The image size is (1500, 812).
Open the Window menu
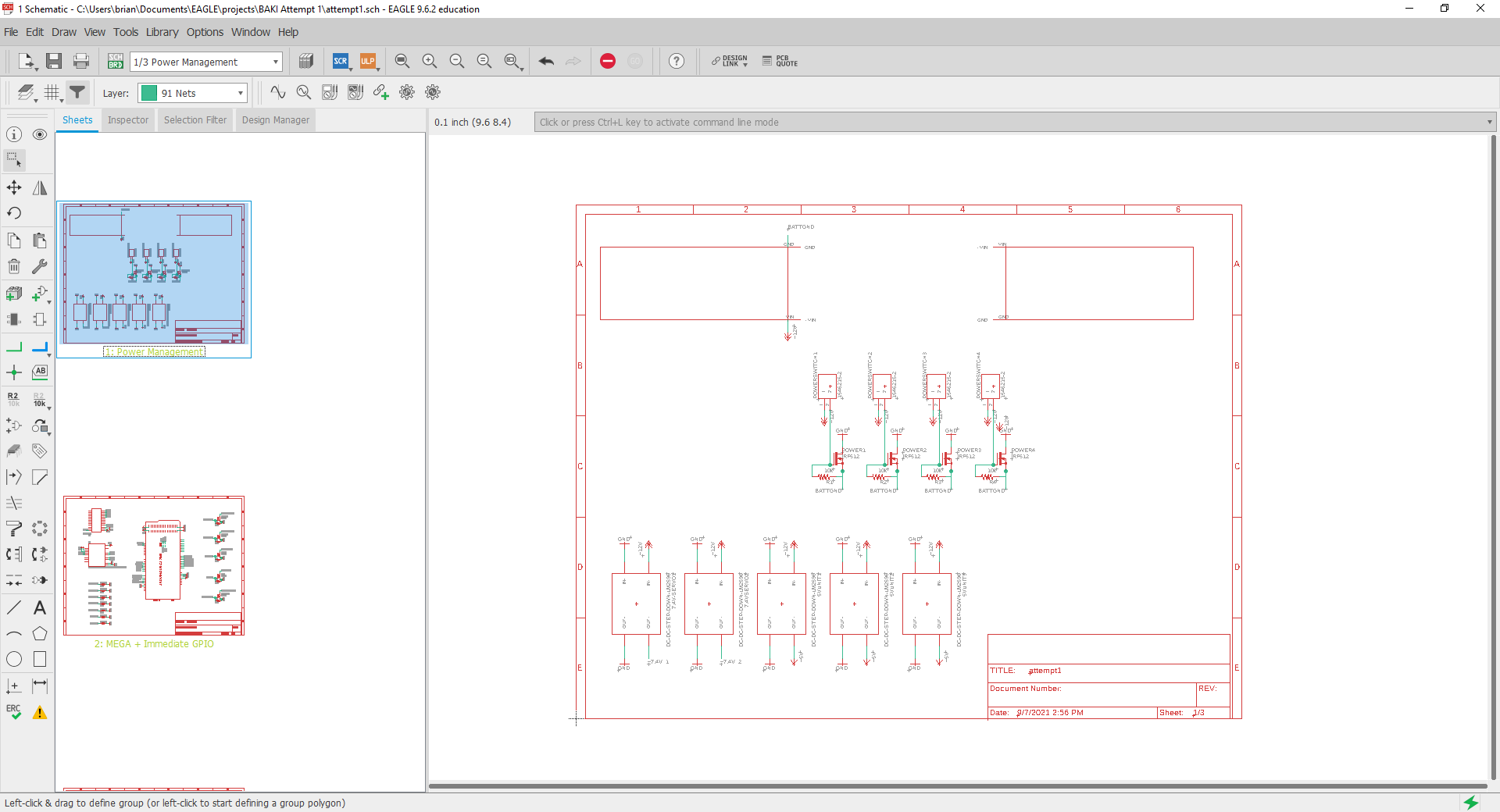[251, 32]
